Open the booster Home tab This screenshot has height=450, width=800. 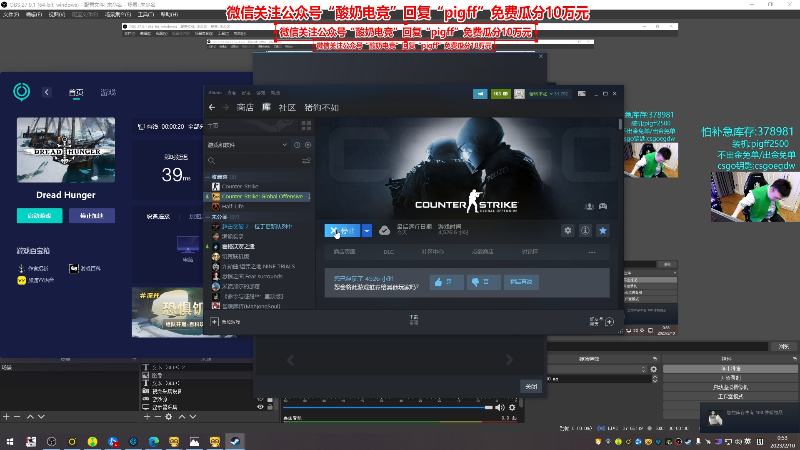click(x=76, y=92)
